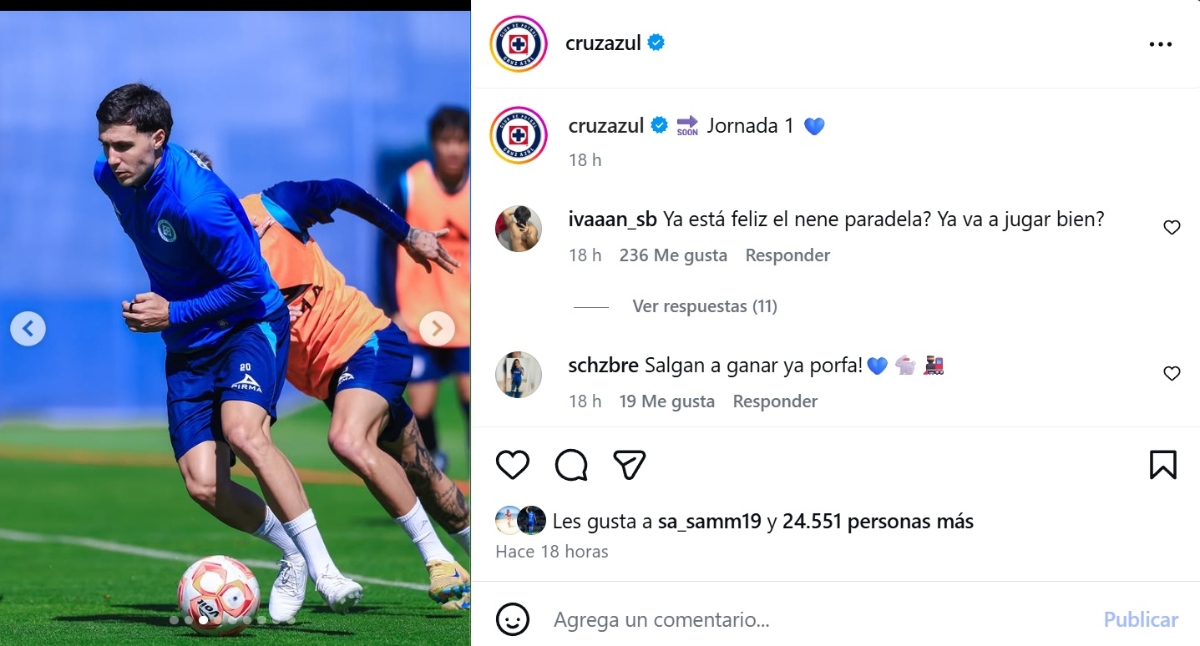This screenshot has height=646, width=1200.
Task: Save post with bookmark icon
Action: [1163, 464]
